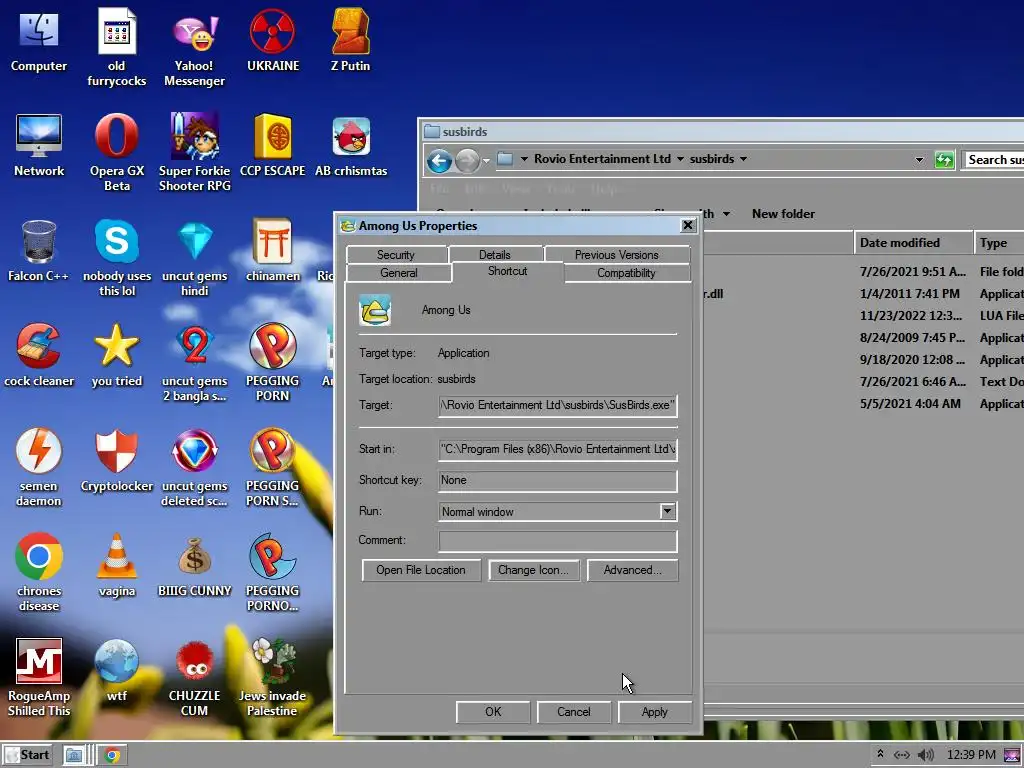Click OK in Among Us Properties
The width and height of the screenshot is (1024, 768).
[493, 712]
